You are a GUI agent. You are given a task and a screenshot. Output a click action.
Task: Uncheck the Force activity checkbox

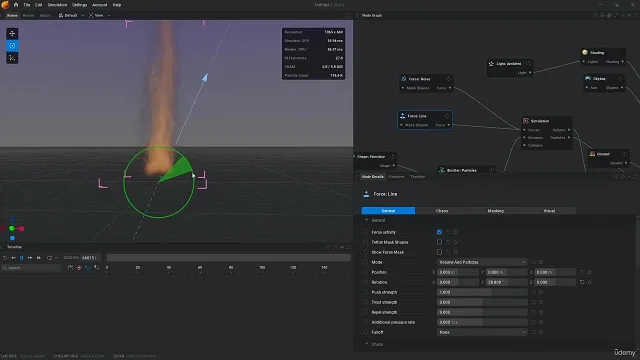(x=439, y=232)
